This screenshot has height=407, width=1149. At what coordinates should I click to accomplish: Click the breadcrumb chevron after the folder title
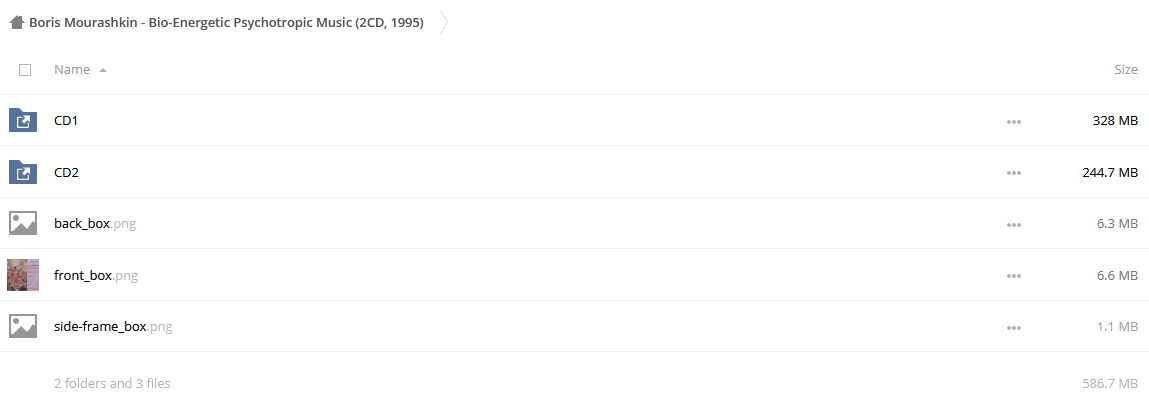pyautogui.click(x=443, y=23)
